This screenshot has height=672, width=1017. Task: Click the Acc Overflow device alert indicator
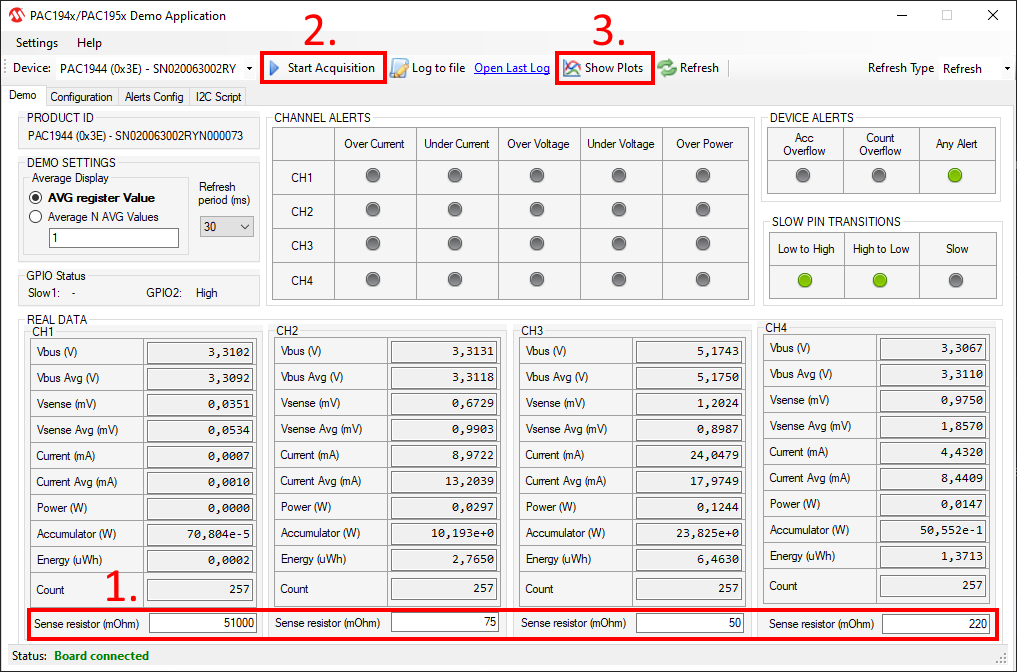point(804,175)
